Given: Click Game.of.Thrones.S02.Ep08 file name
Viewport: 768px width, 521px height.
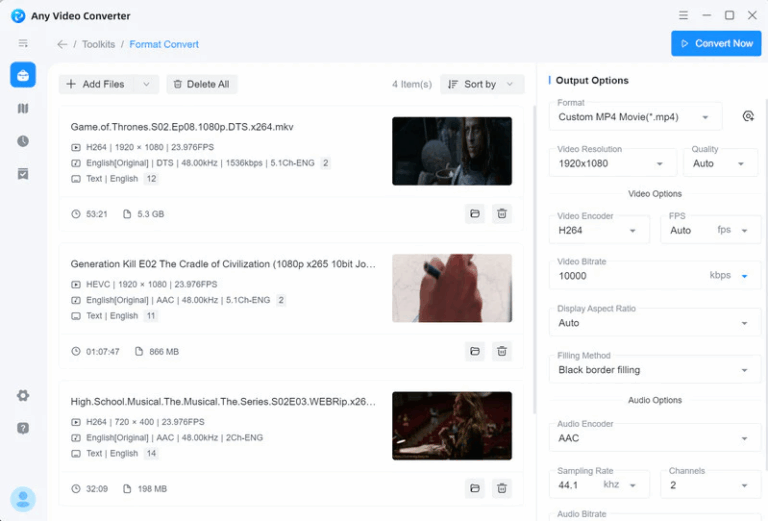Looking at the screenshot, I should pos(182,127).
